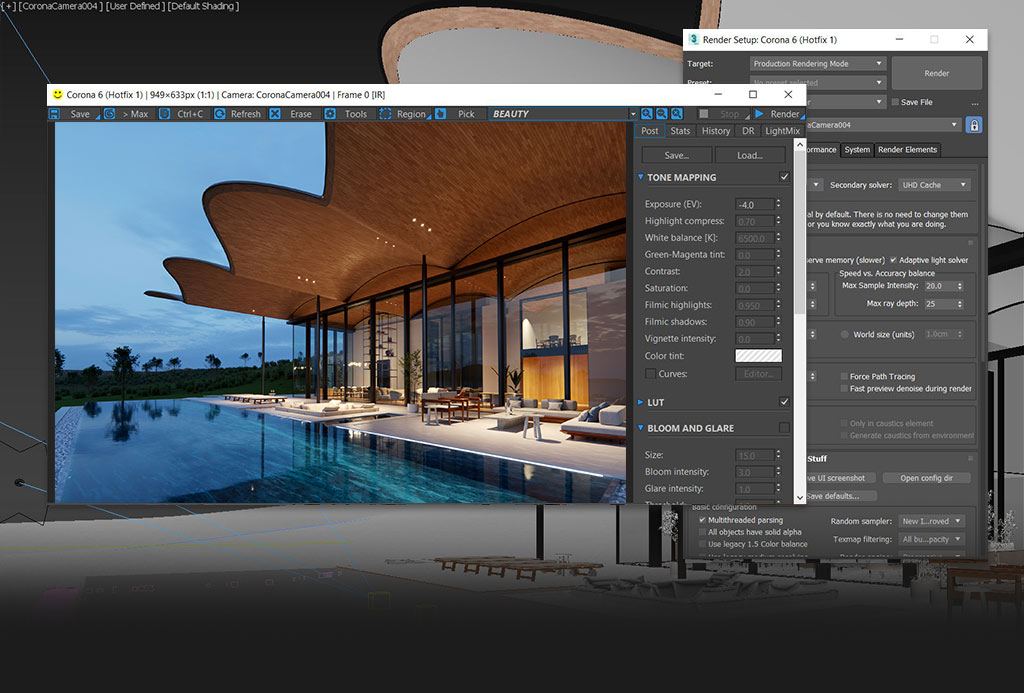Click the Exposure (EV) spinner arrows

coord(778,204)
